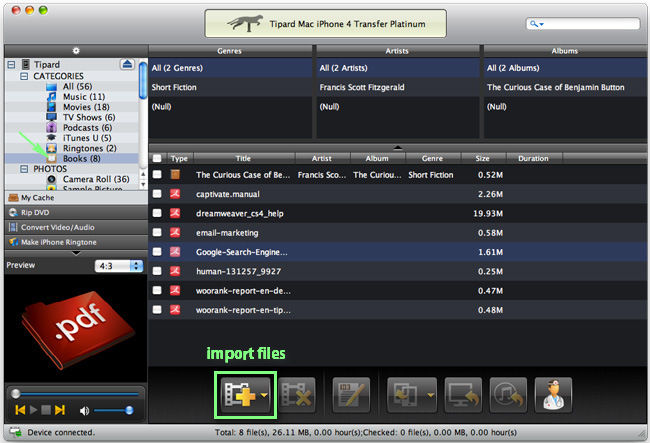This screenshot has height=443, width=650.
Task: Check the woorank-report-en-de checkbox
Action: [x=157, y=290]
